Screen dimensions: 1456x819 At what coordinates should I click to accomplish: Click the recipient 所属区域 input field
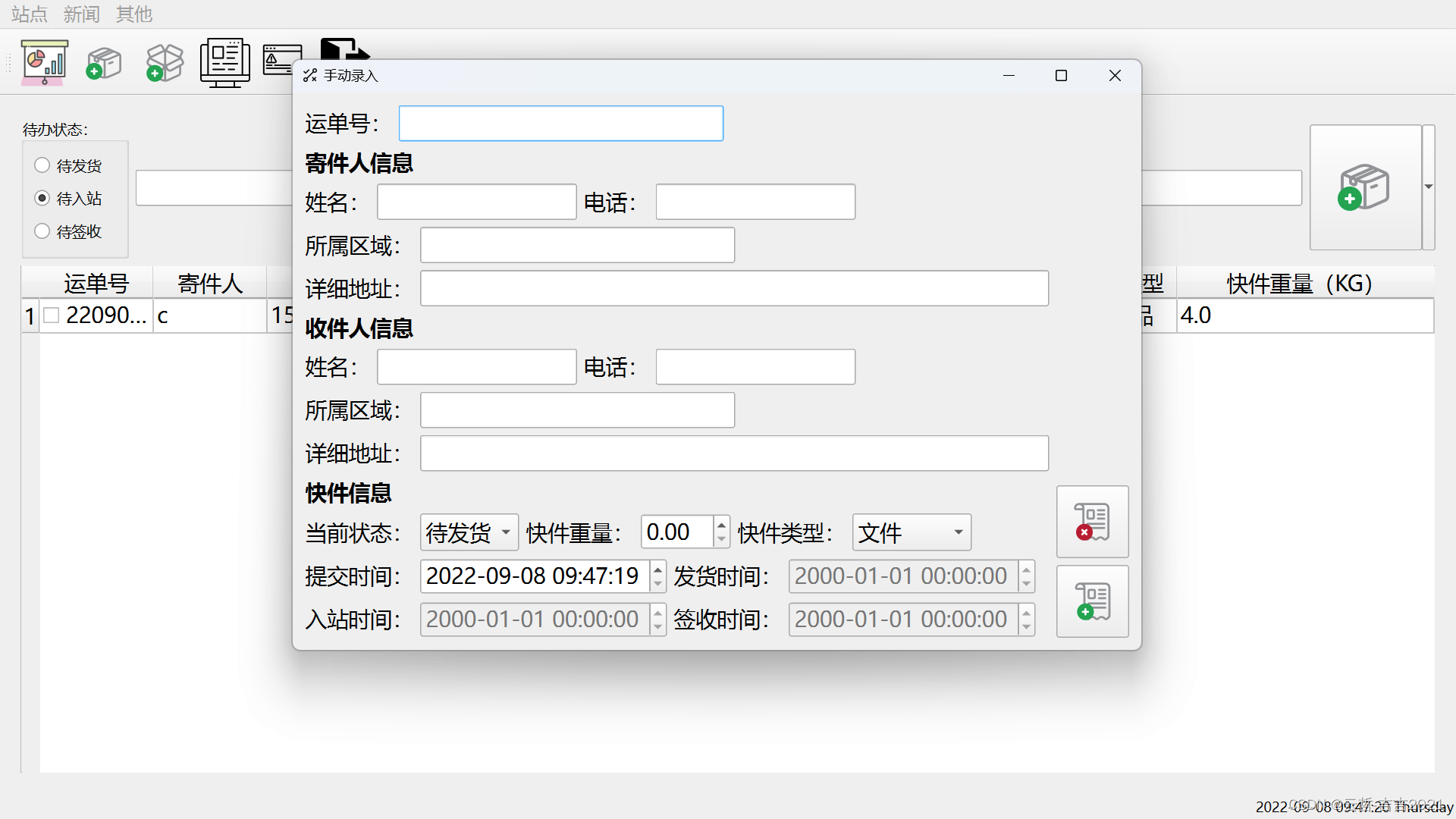click(578, 410)
